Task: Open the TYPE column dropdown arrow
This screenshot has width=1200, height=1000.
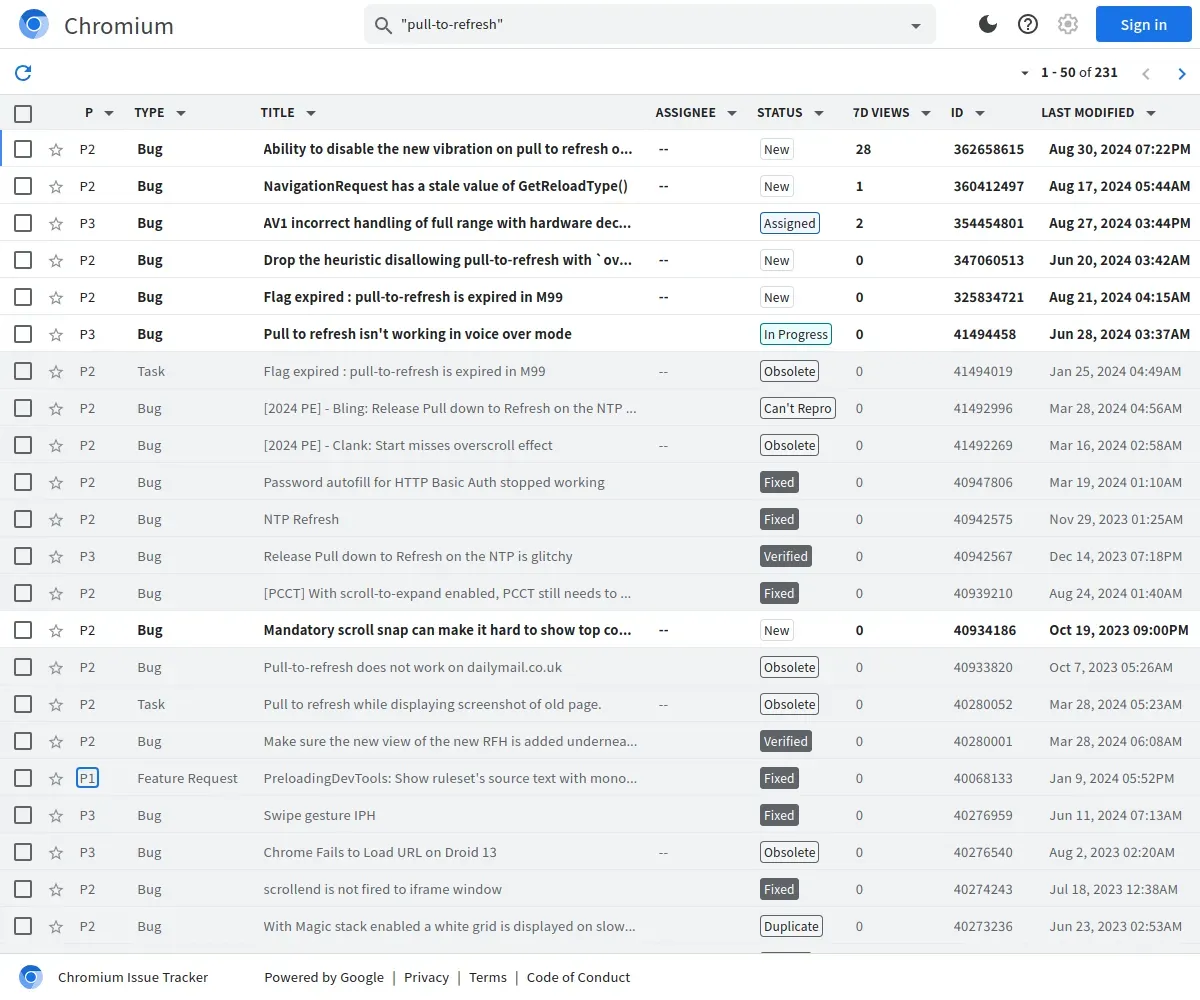Action: (181, 113)
